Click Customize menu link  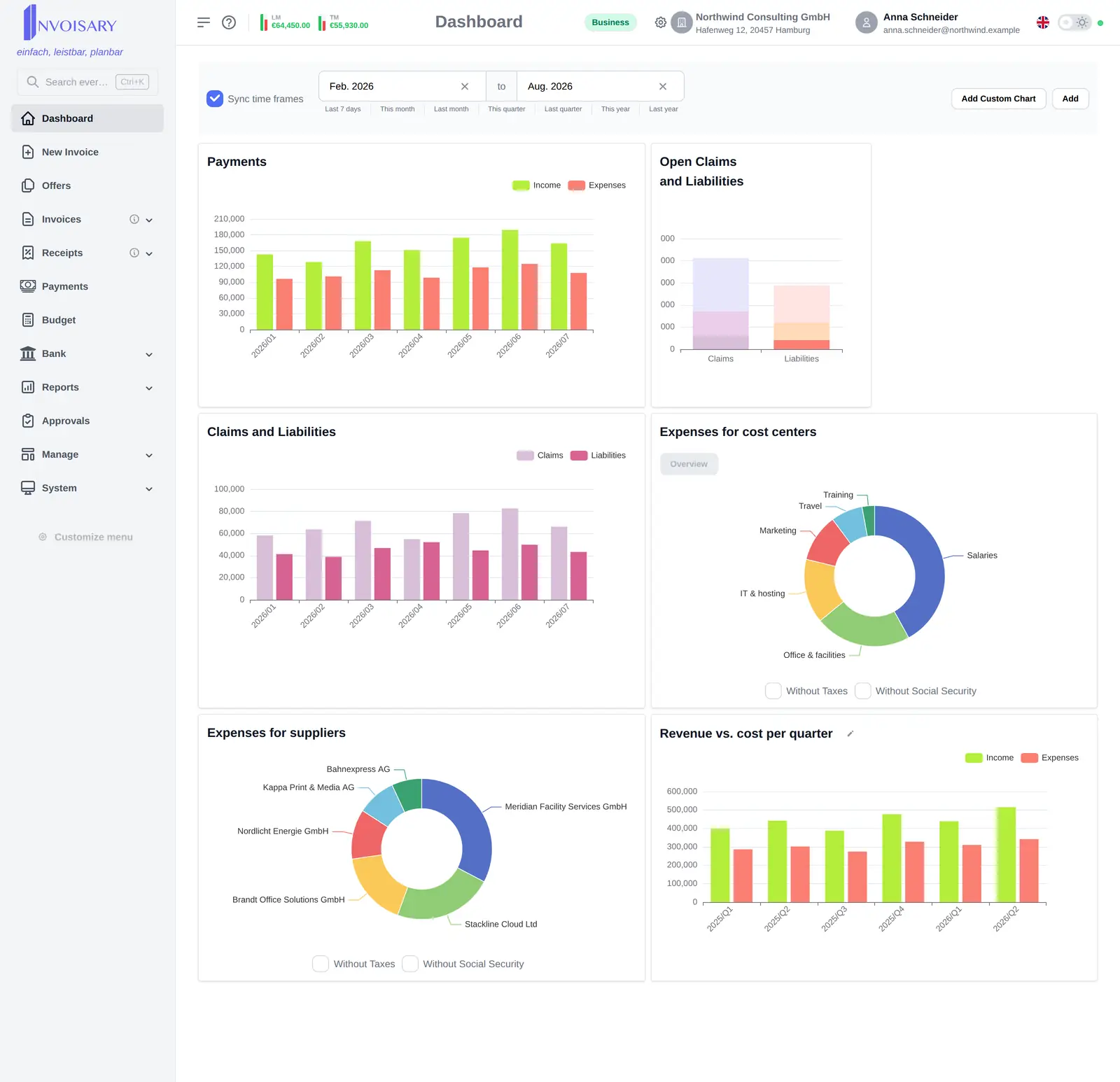[x=86, y=537]
